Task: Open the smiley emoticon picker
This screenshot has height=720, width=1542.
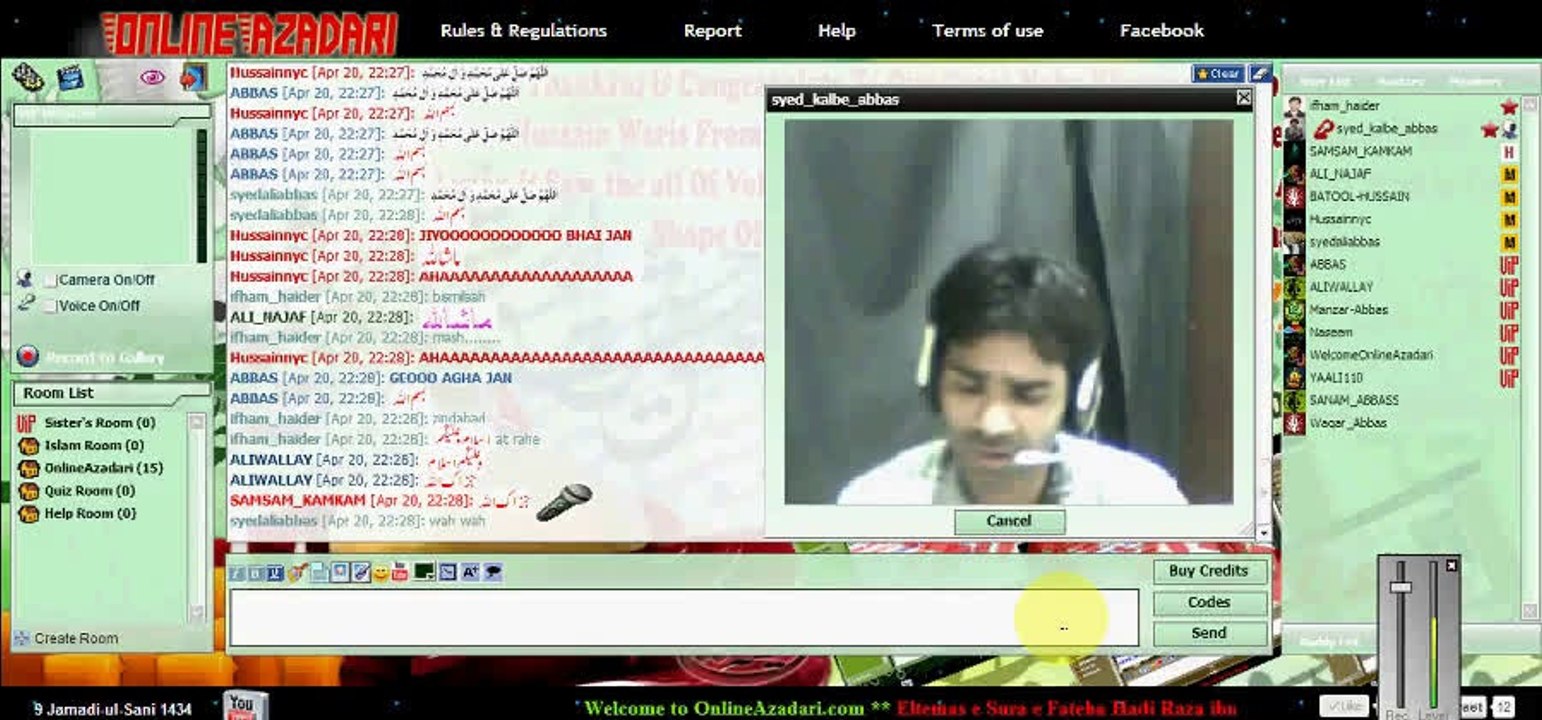Action: (381, 573)
